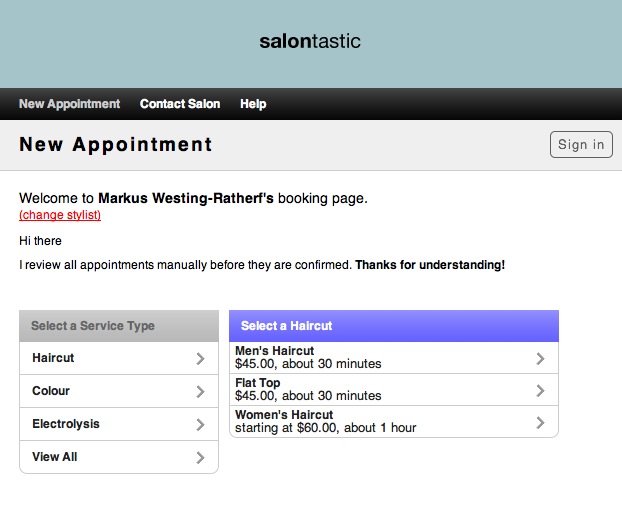Select the Colour service type
This screenshot has width=622, height=531.
coord(119,391)
